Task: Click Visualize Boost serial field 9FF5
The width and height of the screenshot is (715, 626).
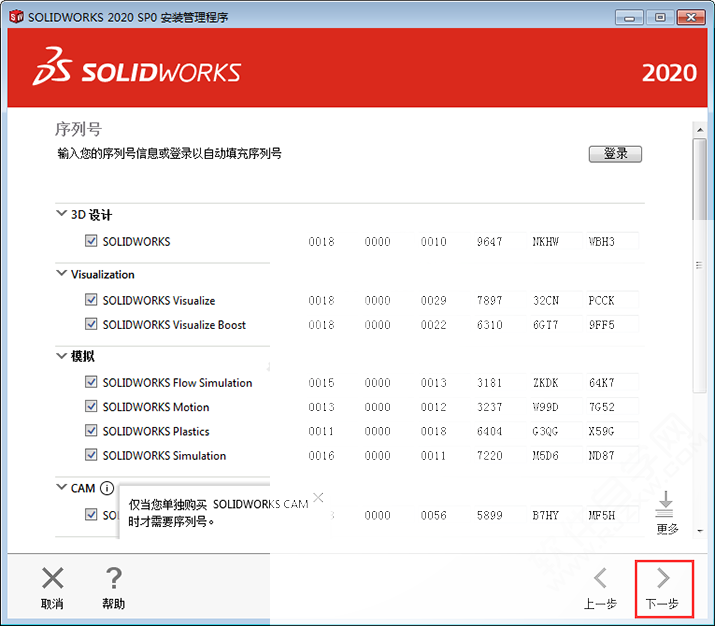Action: 611,325
